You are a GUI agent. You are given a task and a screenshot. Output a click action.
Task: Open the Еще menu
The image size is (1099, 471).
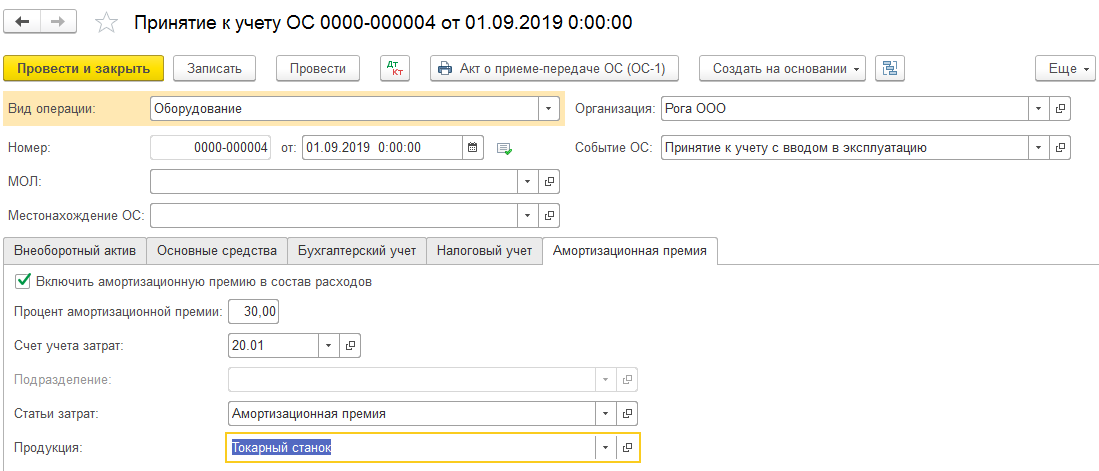(1063, 68)
